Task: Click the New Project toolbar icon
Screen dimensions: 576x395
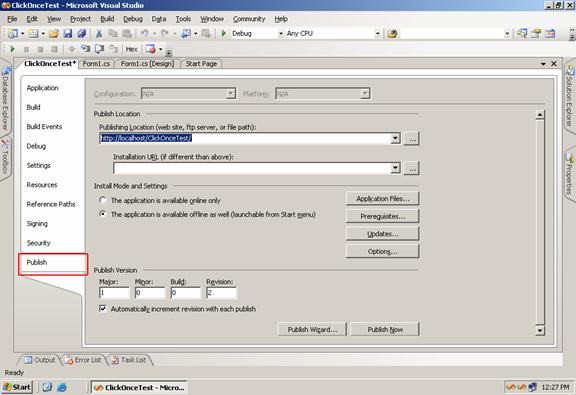Action: point(13,33)
